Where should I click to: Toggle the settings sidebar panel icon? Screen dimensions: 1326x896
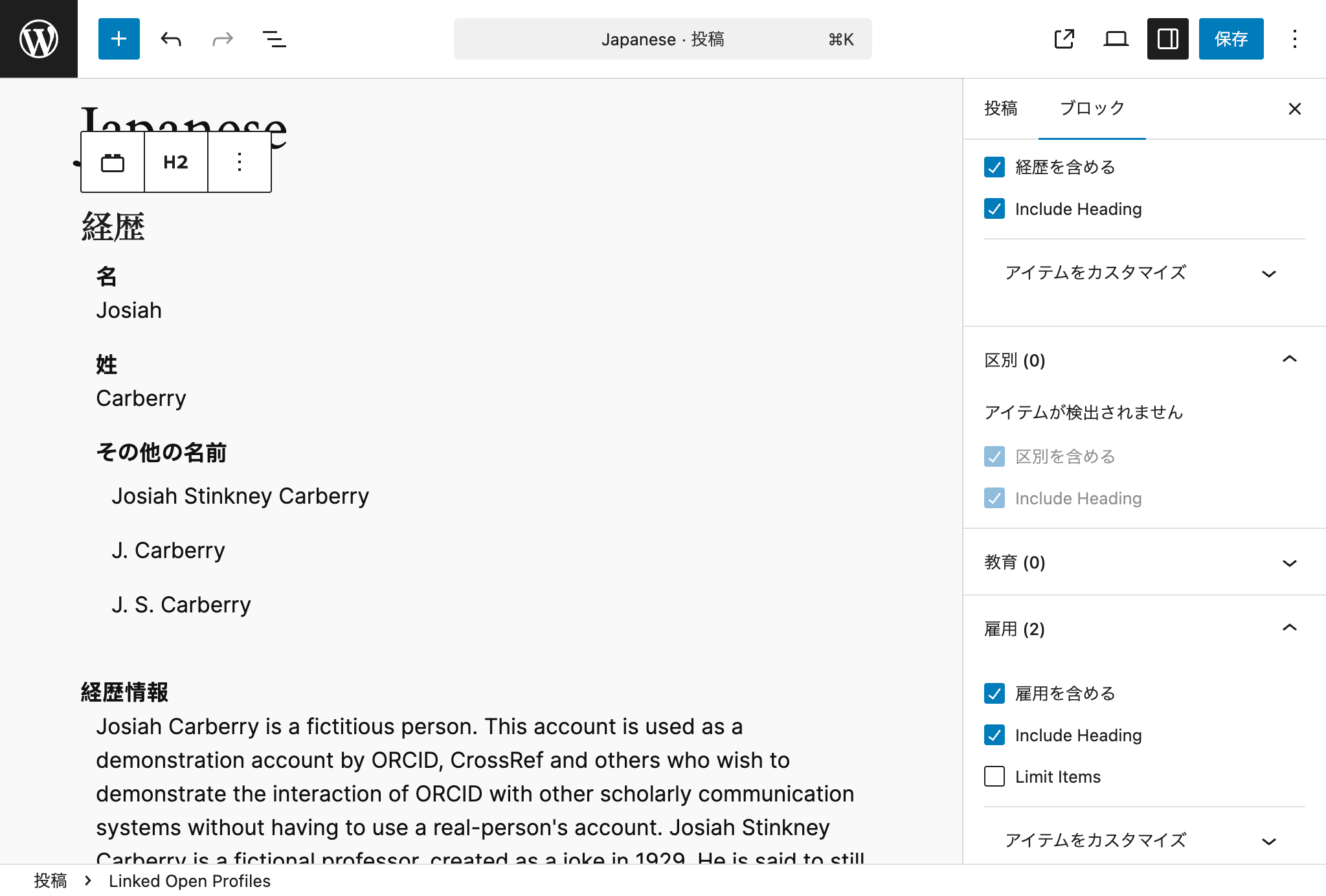[x=1167, y=39]
